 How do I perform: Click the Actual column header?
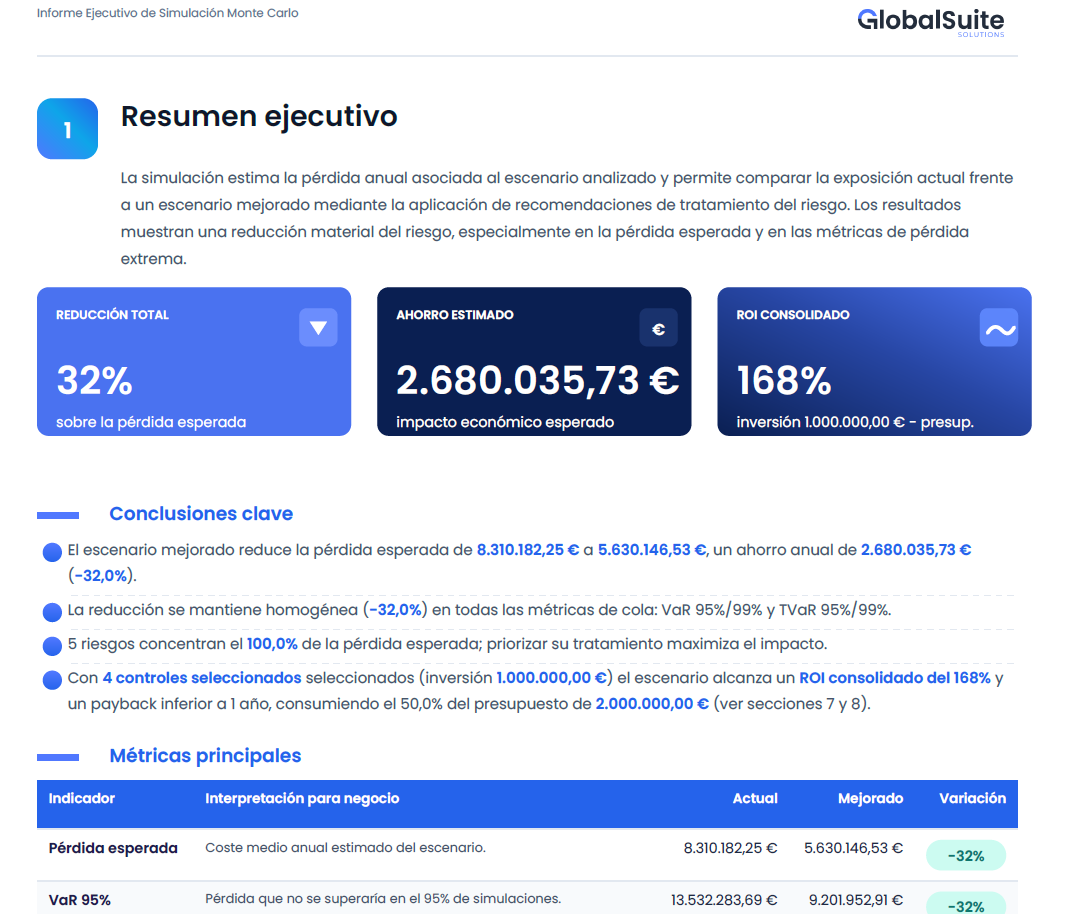755,798
